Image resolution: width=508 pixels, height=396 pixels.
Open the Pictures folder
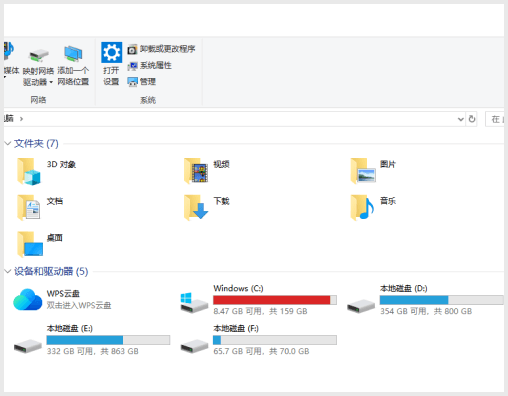373,171
